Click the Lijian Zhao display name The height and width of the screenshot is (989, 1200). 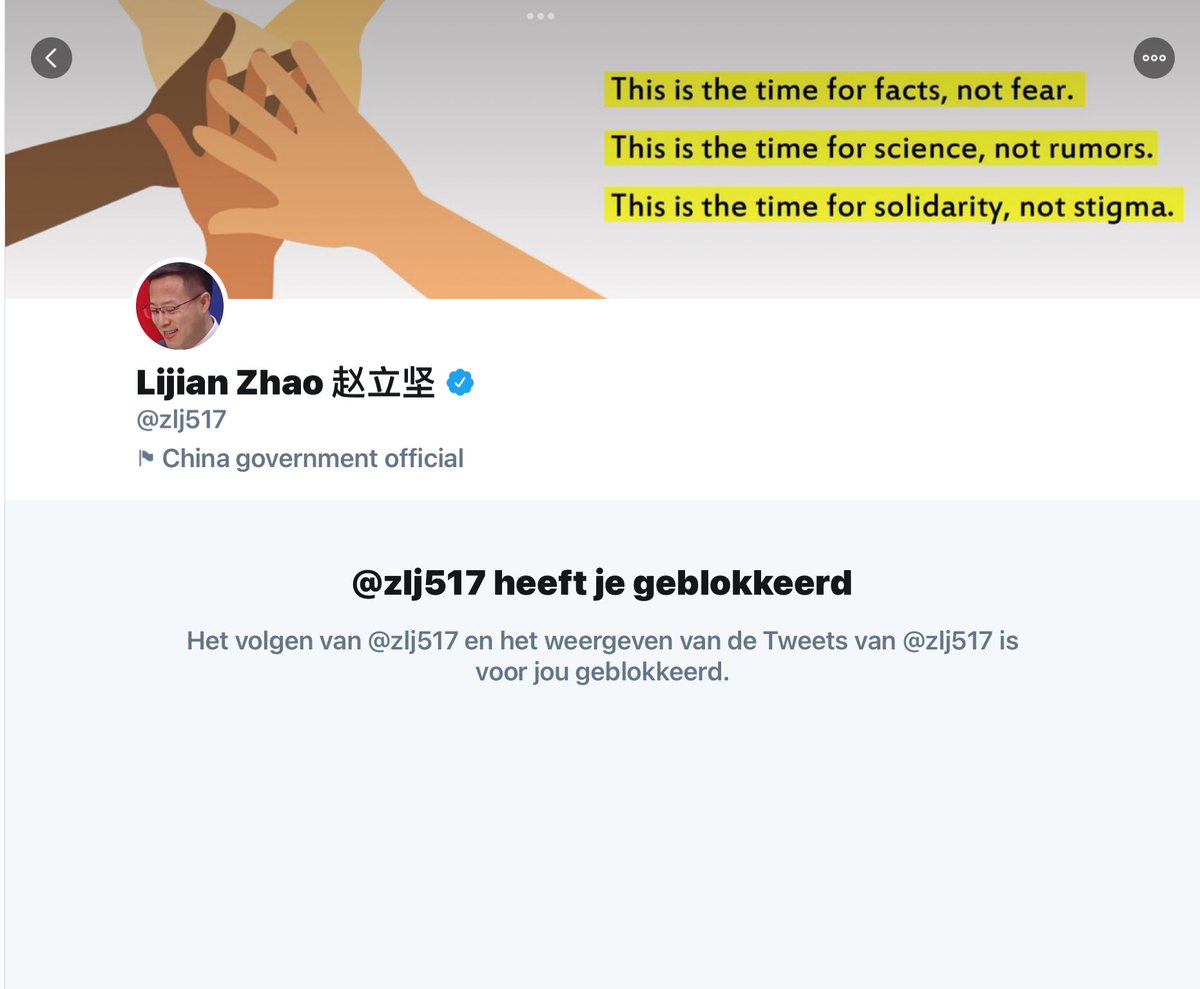pyautogui.click(x=230, y=382)
